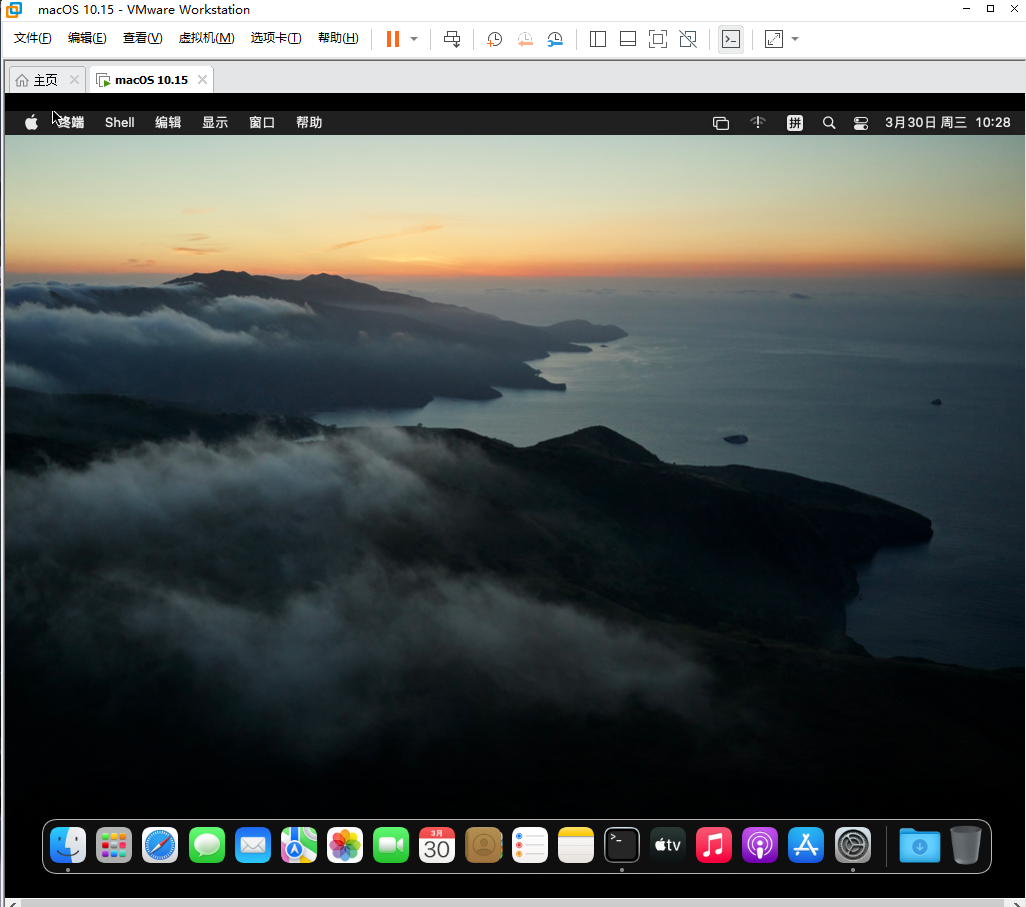
Task: Take a snapshot of the virtual machine
Action: coord(495,39)
